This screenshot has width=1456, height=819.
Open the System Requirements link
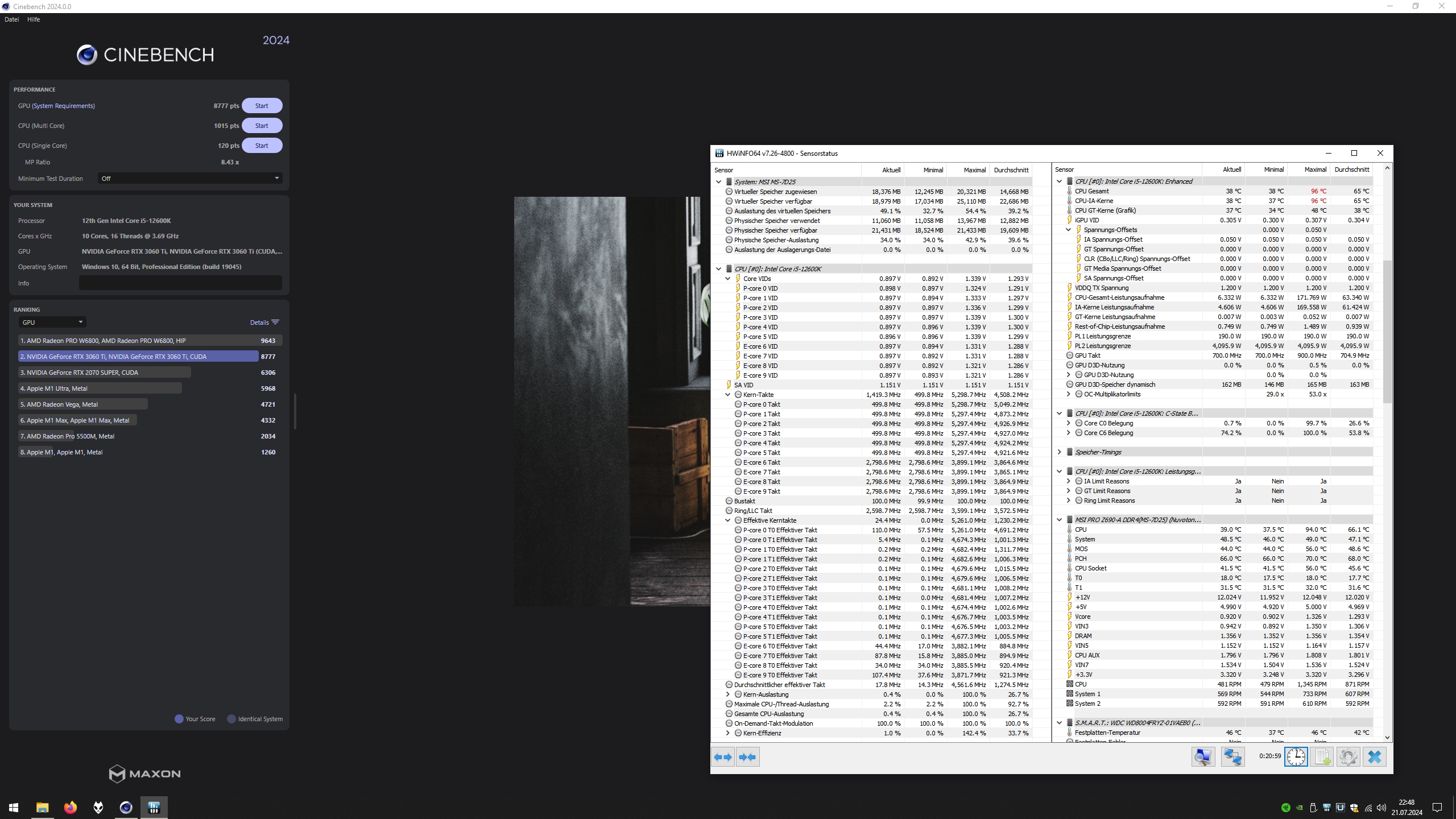(63, 106)
